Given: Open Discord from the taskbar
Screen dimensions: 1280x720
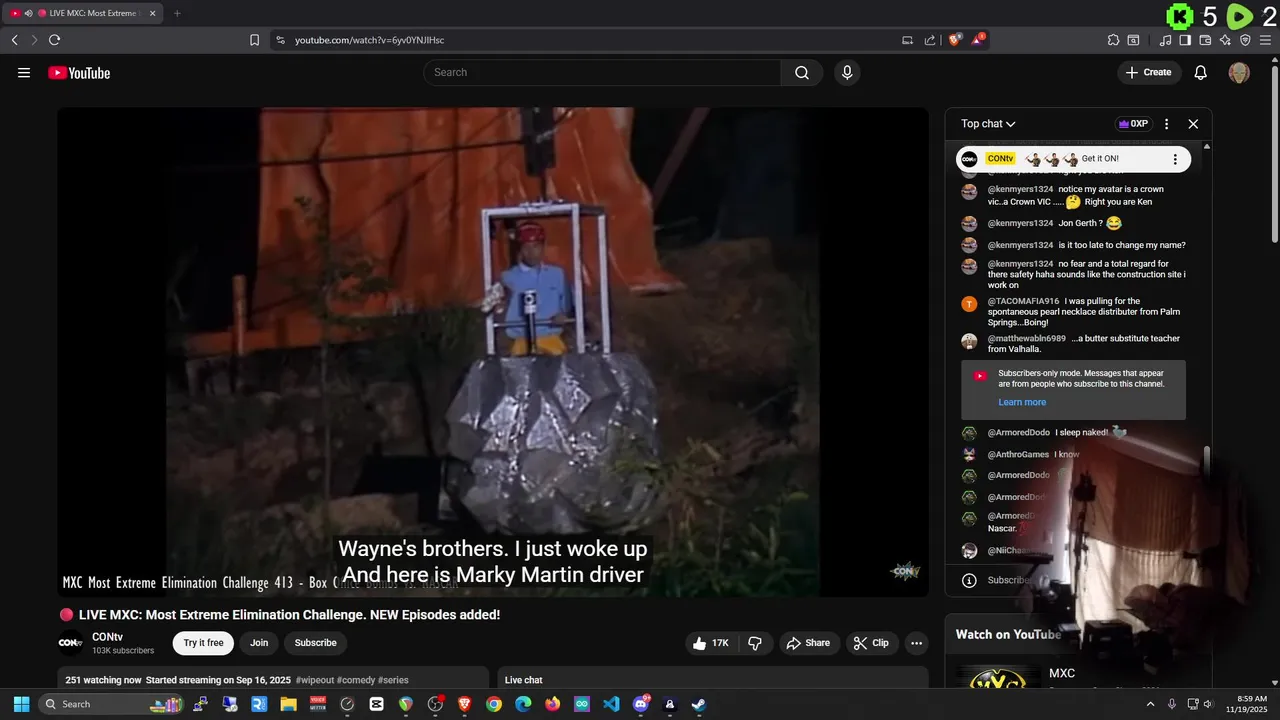Looking at the screenshot, I should tap(641, 704).
